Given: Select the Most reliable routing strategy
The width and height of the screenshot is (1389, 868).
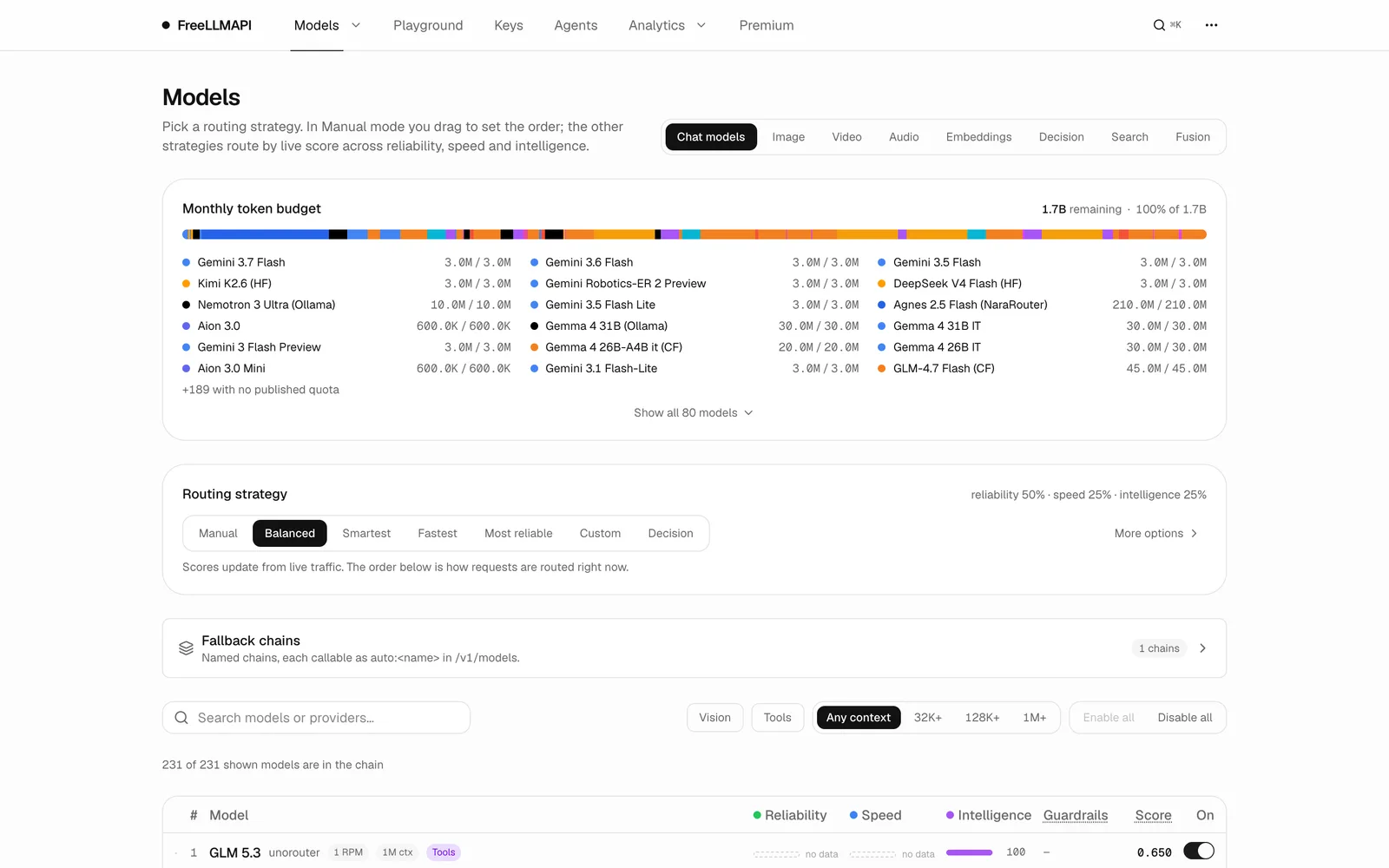Looking at the screenshot, I should [518, 533].
